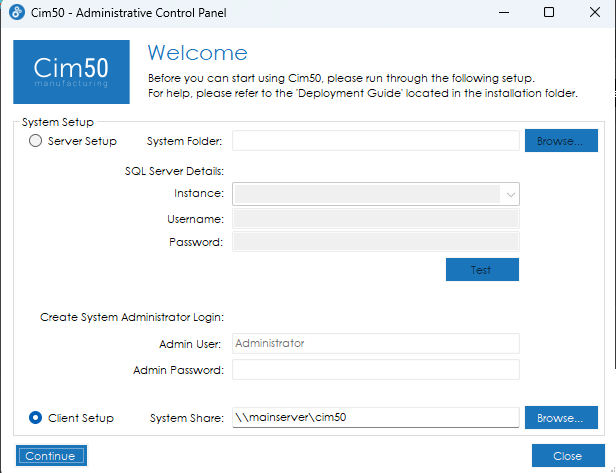Edit the System Share path field
616x473 pixels.
[376, 417]
